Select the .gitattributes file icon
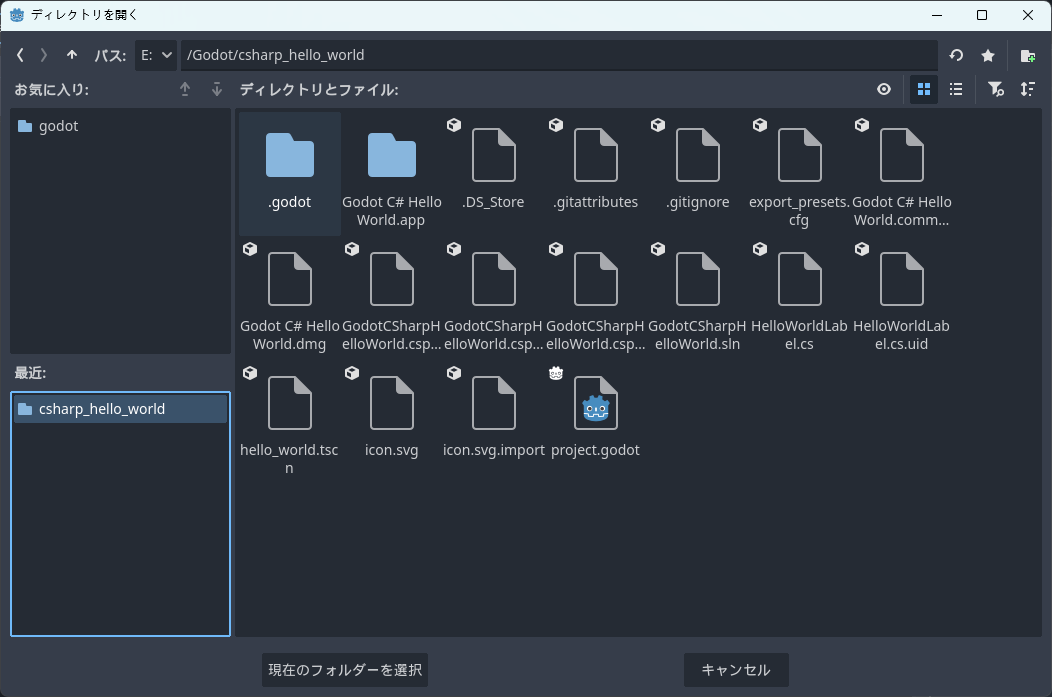Screen dimensions: 1052x697 coord(596,156)
